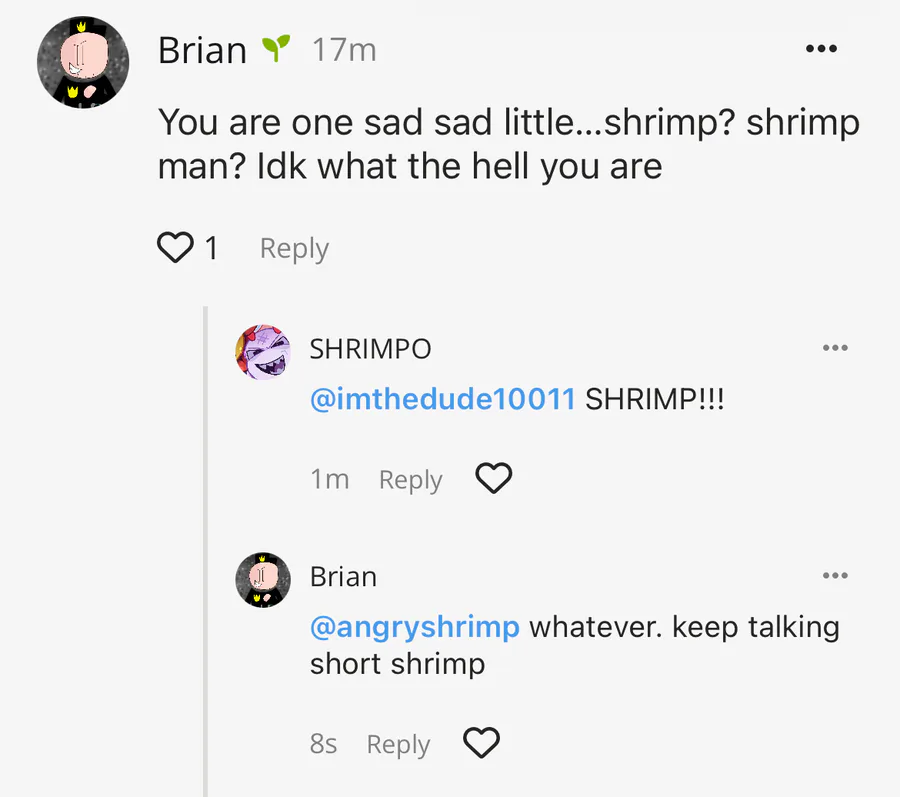Screen dimensions: 900x797
Task: Open the @imthedude10011 mention link
Action: (x=443, y=400)
